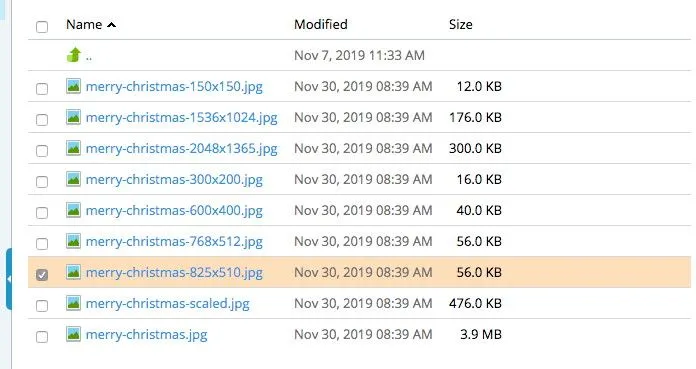Click the Name sort arrow
Viewport: 696px width, 369px height.
coord(111,25)
